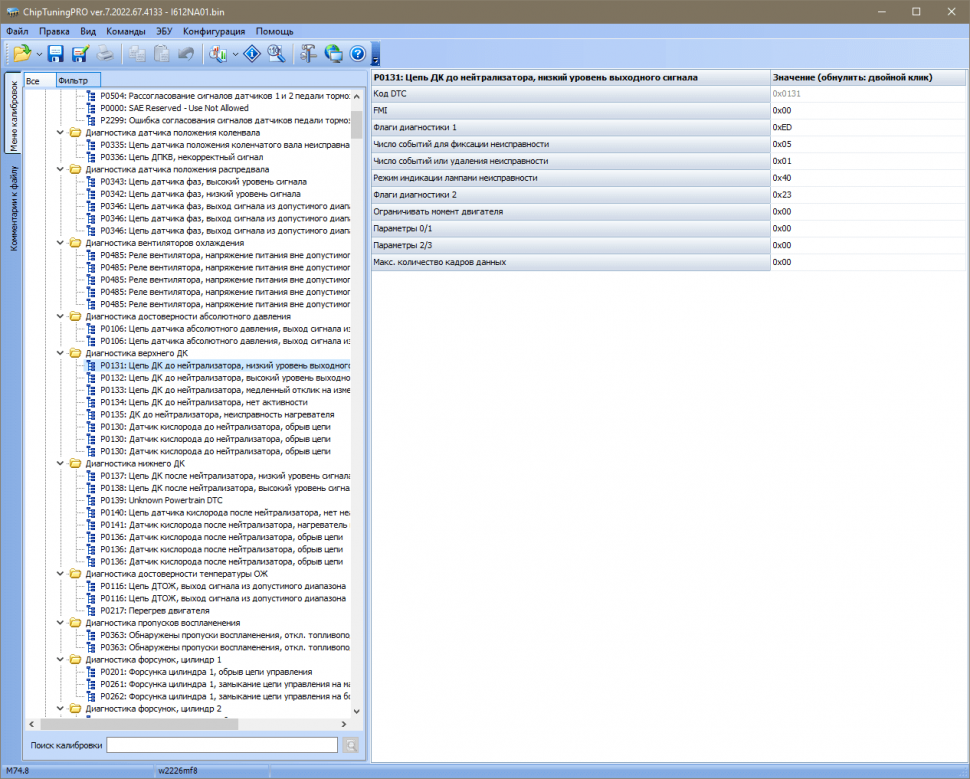
Task: Collapse the Диагностика вентиляторов охлаждения folder
Action: [x=62, y=243]
